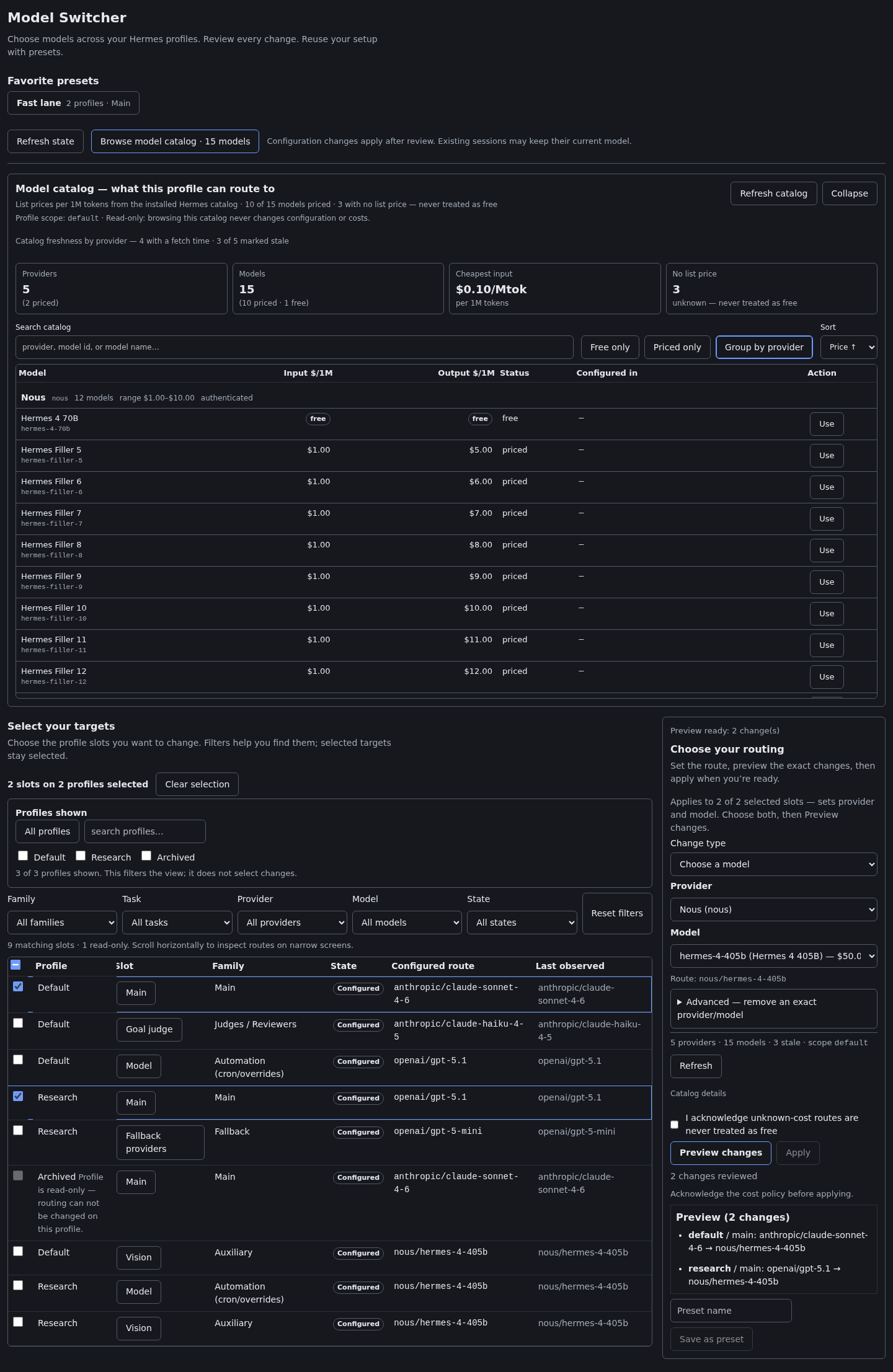Viewport: 893px width, 1372px height.
Task: Expand the Advanced remove exact provider/model section
Action: tap(774, 1009)
